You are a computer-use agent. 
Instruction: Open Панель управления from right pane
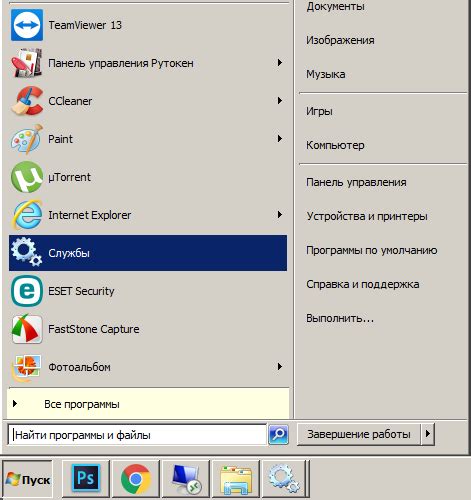(356, 182)
